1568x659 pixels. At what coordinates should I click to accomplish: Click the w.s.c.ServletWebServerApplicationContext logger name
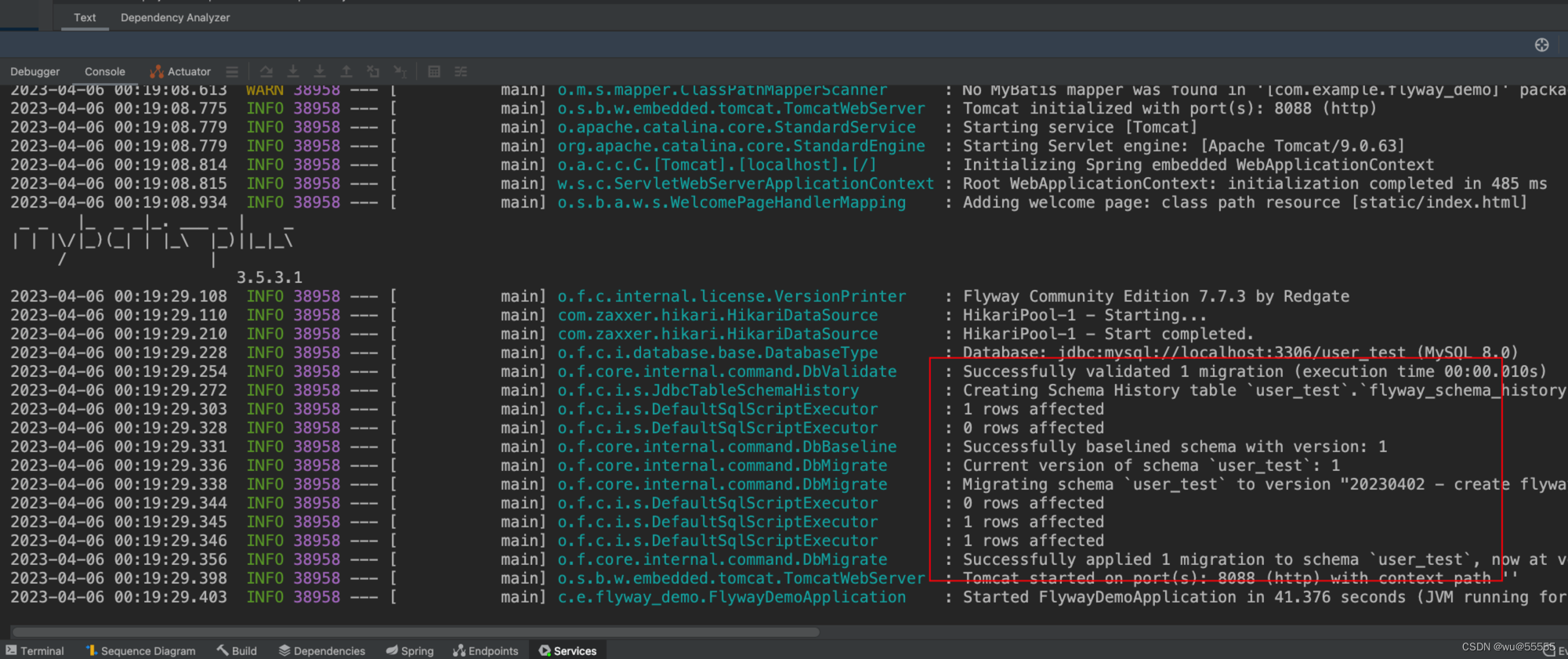tap(746, 183)
